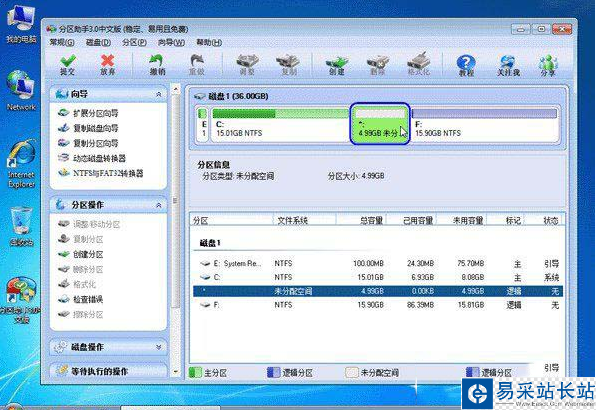Select the highlighted 未分配空间 row
Image resolution: width=596 pixels, height=410 pixels.
(378, 291)
